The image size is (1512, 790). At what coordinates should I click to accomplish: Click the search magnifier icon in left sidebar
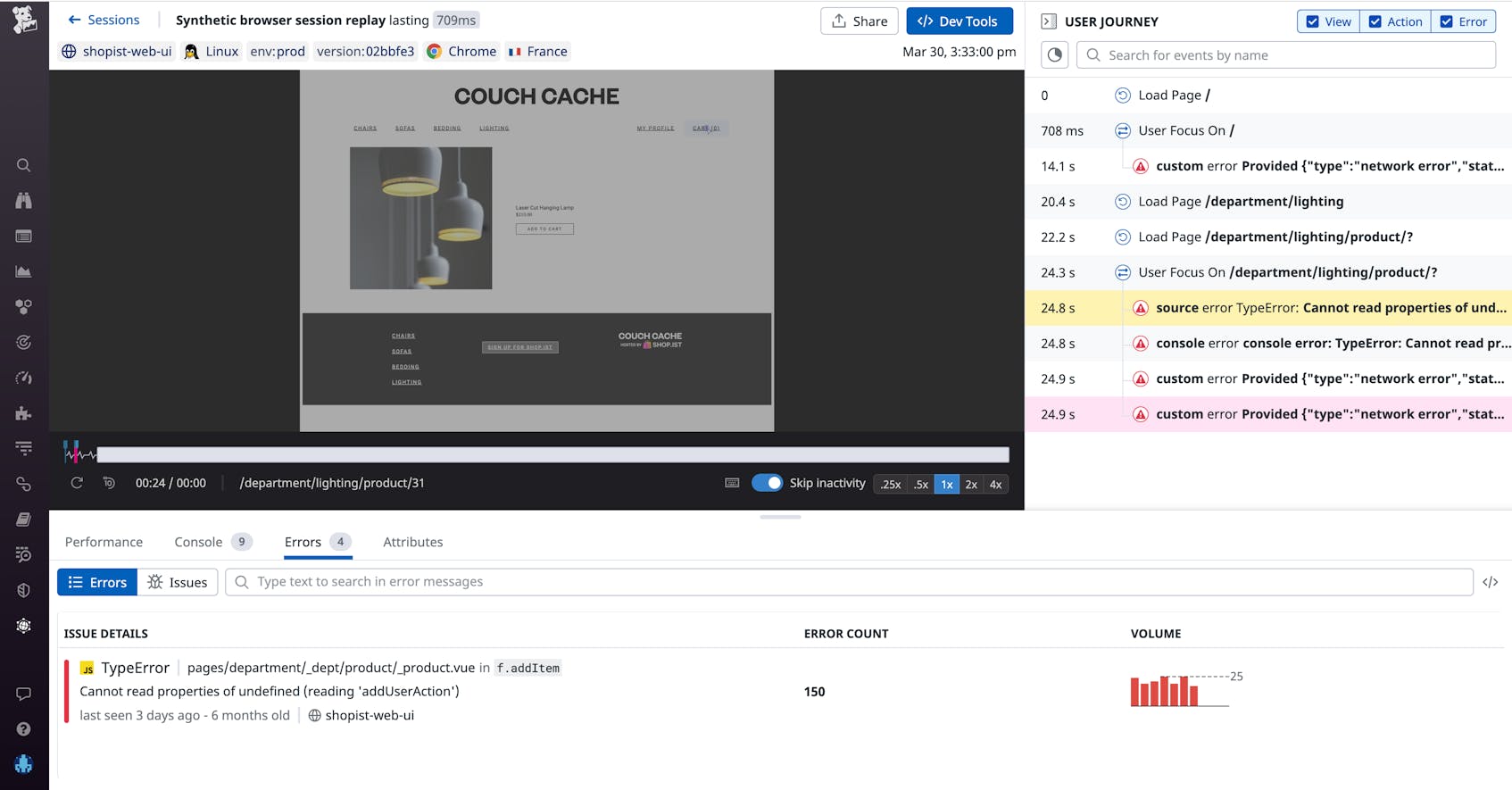(24, 165)
